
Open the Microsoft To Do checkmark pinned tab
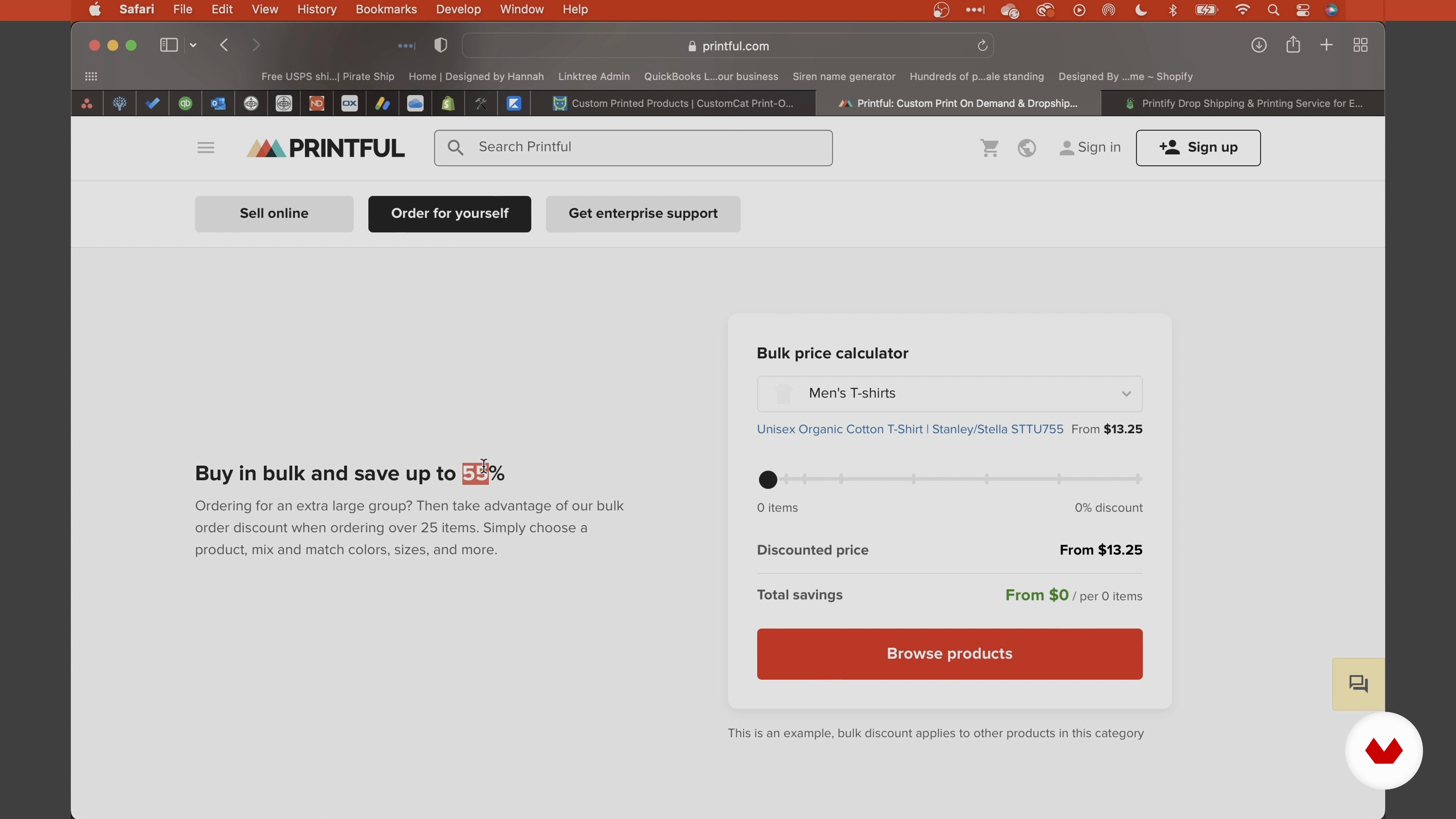click(152, 104)
